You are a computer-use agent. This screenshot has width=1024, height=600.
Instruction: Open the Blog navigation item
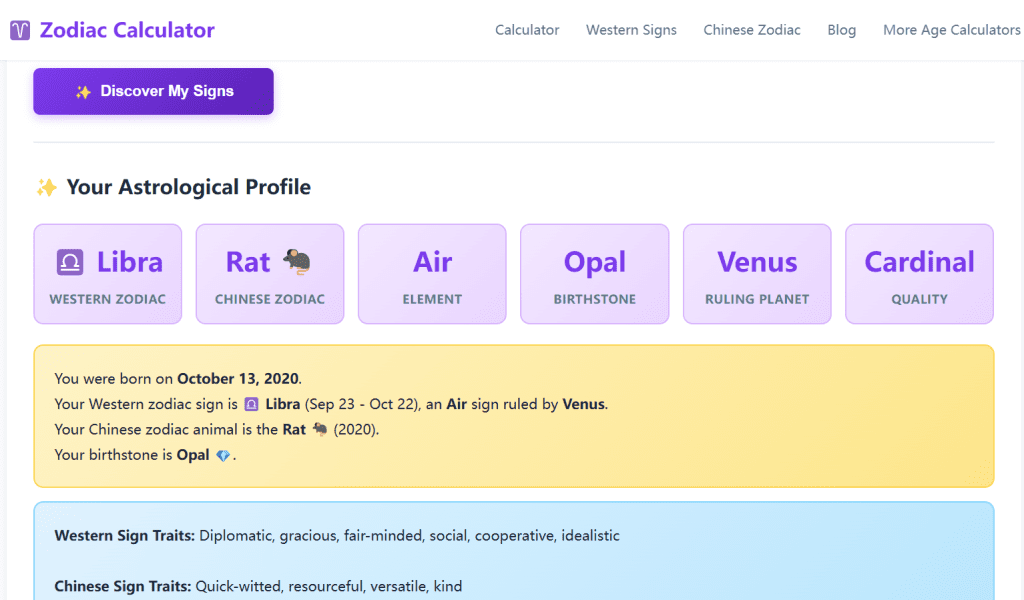(x=841, y=30)
